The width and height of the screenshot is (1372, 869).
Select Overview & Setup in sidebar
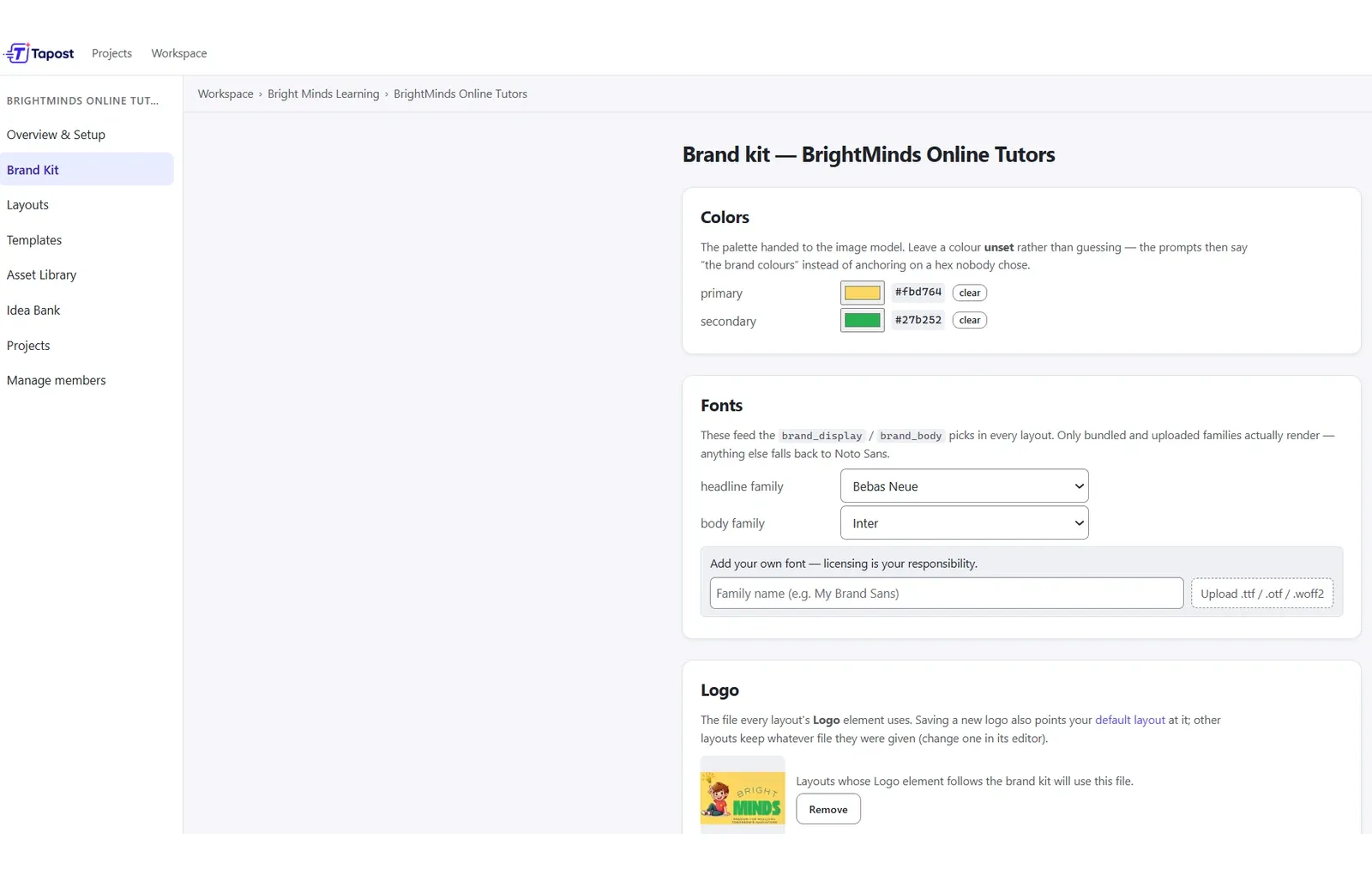(56, 135)
